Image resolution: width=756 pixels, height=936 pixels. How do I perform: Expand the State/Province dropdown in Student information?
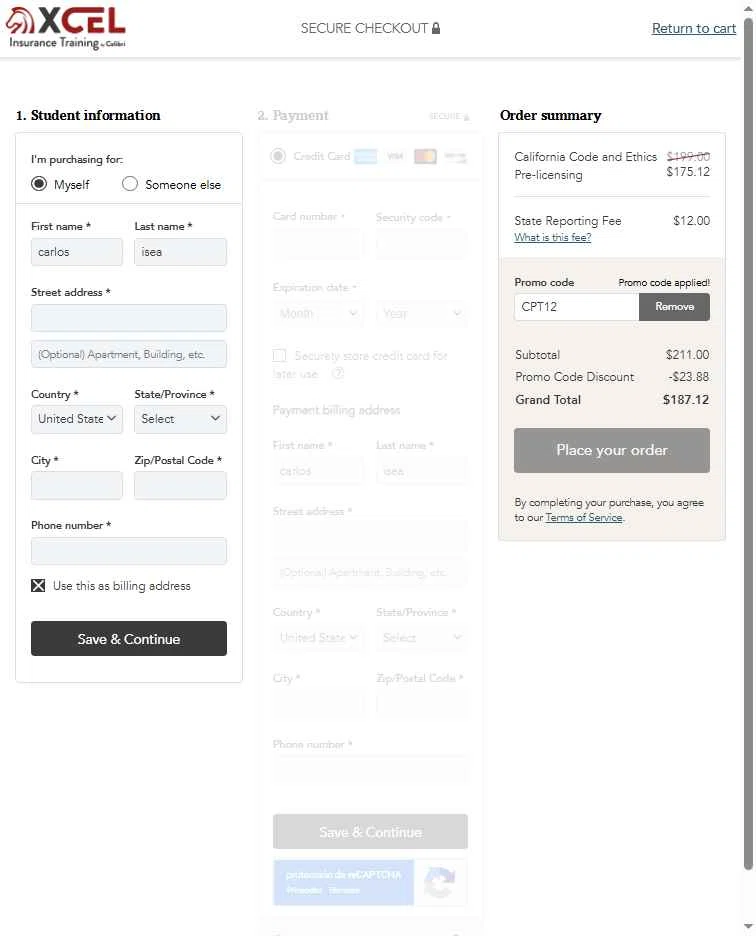180,419
